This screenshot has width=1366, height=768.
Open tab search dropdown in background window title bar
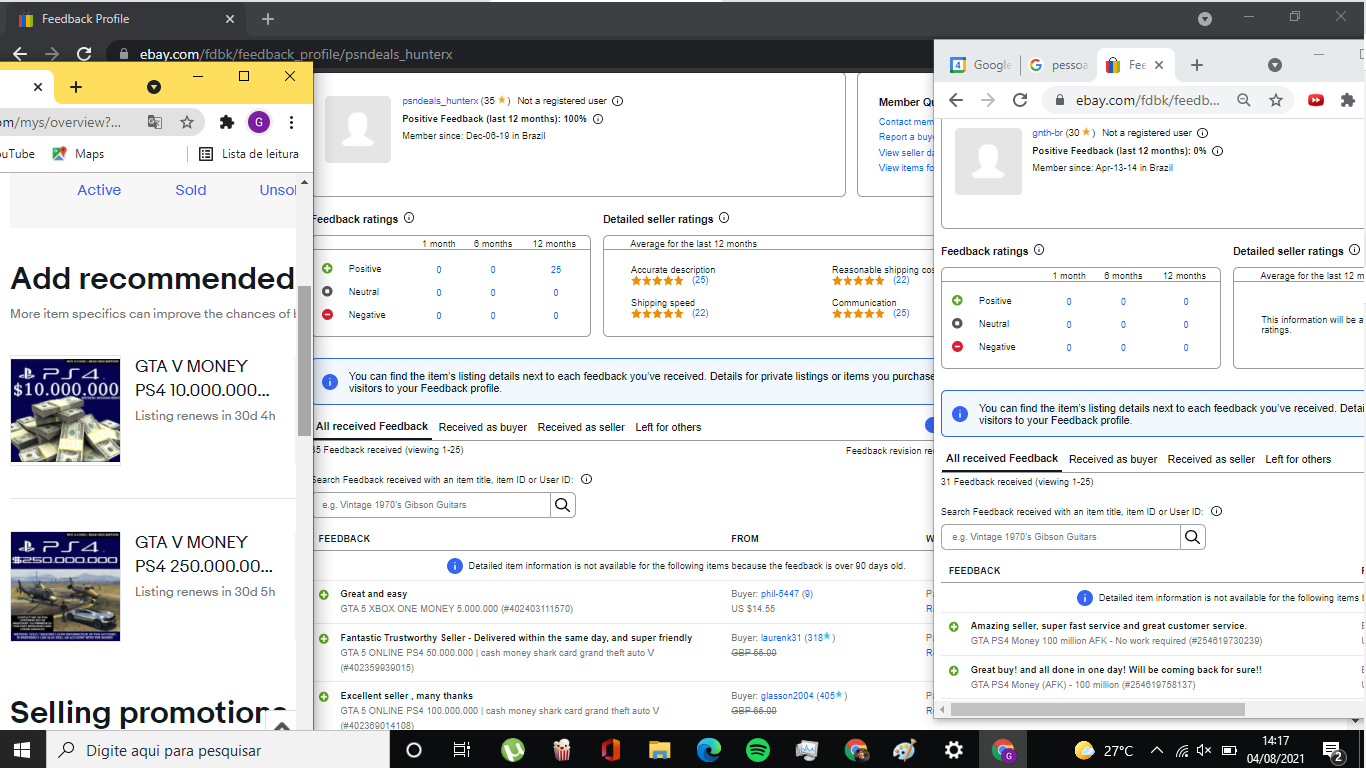point(1205,19)
